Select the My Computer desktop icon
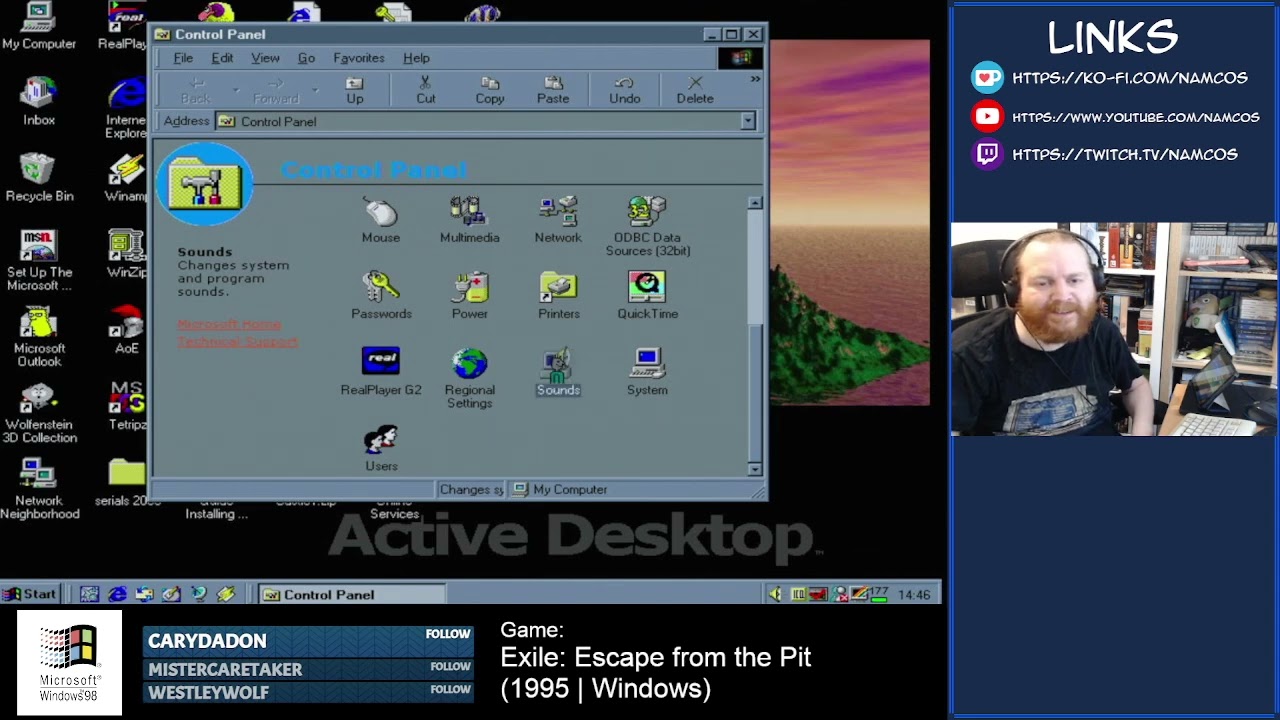This screenshot has height=720, width=1280. 39,27
